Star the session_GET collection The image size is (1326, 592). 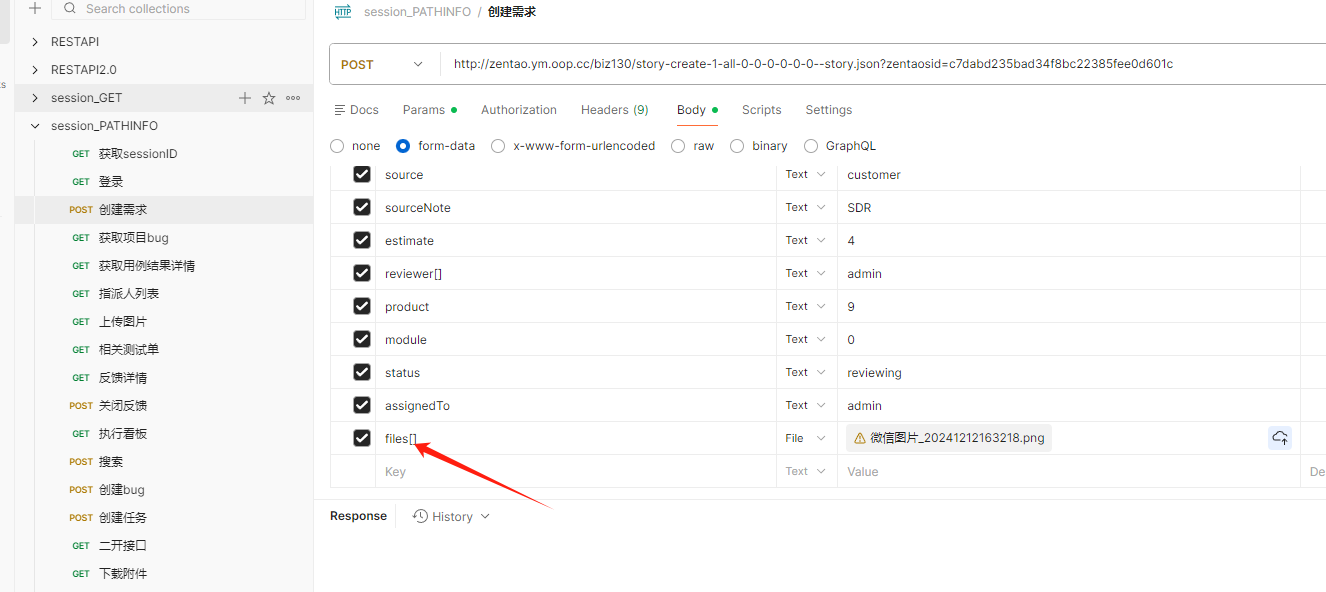point(269,98)
